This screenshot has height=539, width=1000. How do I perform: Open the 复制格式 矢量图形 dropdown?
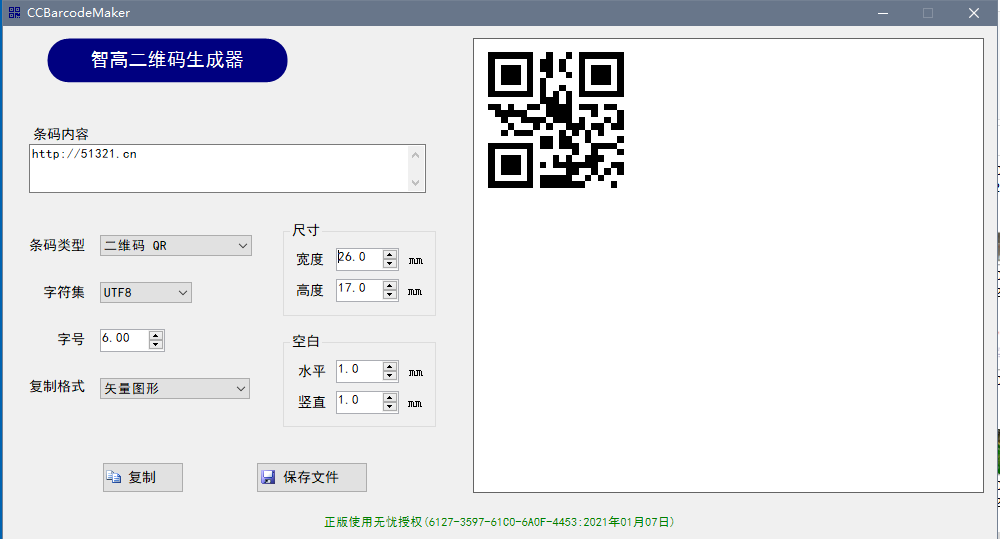[175, 388]
